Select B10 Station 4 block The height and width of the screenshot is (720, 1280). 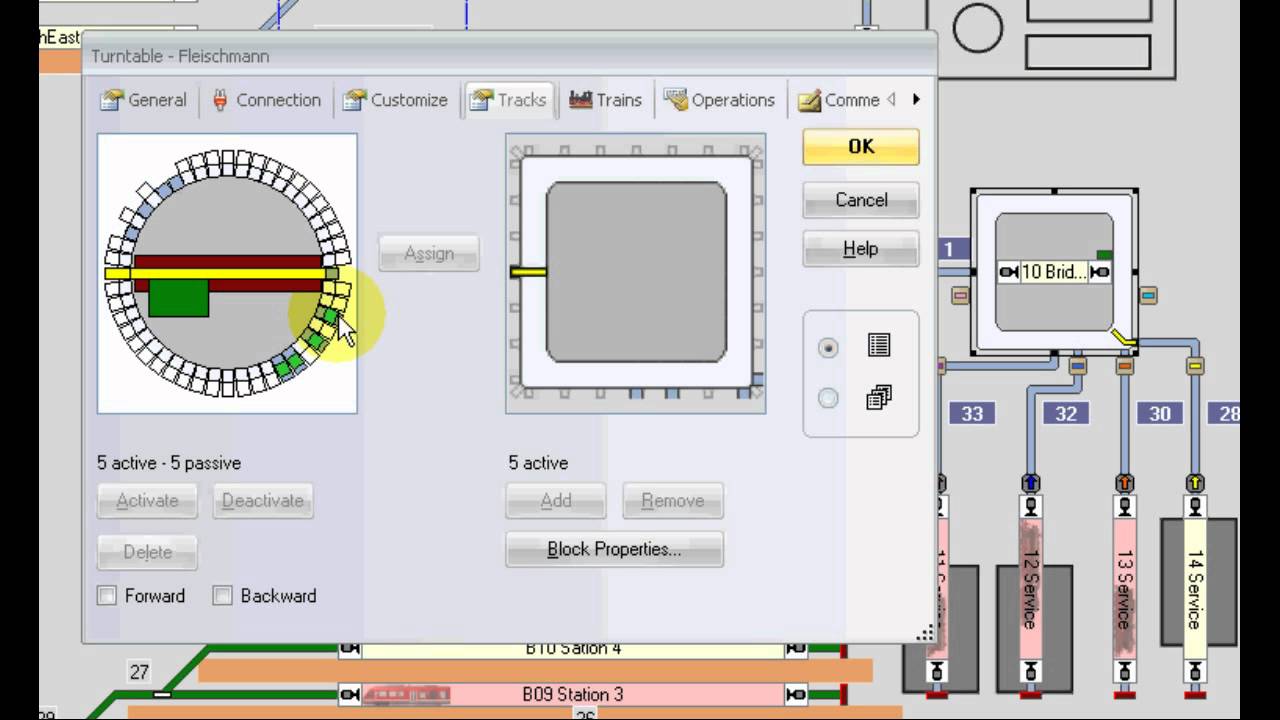click(573, 648)
